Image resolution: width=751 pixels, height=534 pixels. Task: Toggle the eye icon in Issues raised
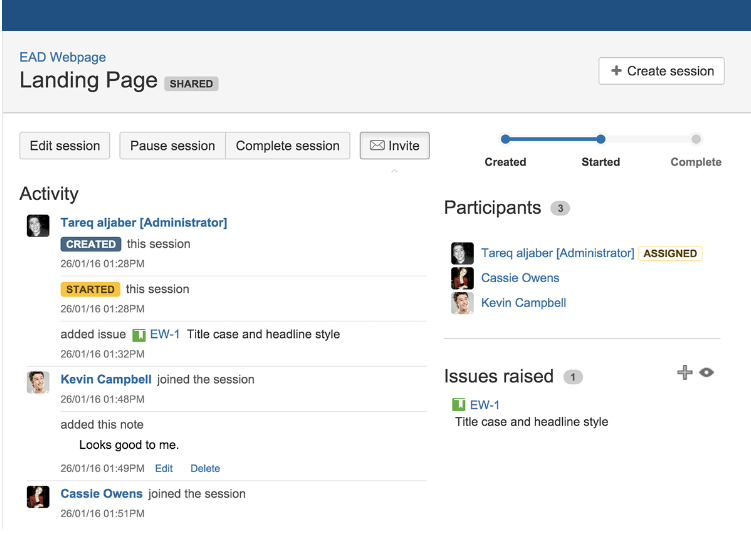point(706,373)
